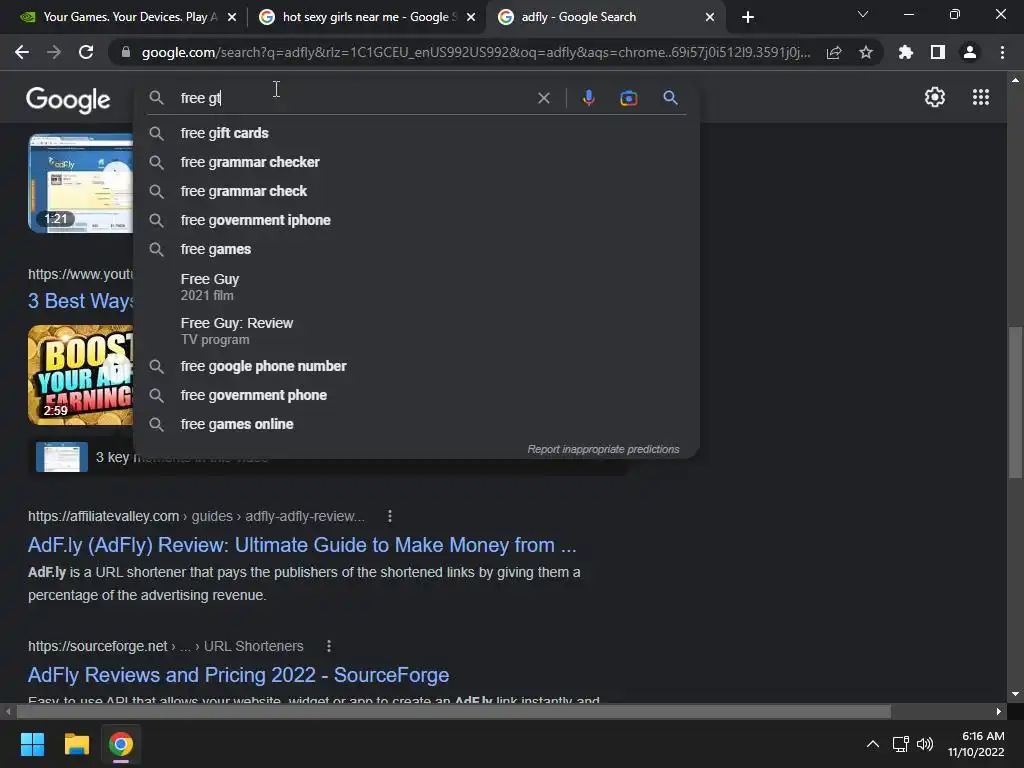Open 'AdFly Reviews and Pricing 2022 - SourceForge'
Viewport: 1024px width, 768px height.
pyautogui.click(x=238, y=675)
